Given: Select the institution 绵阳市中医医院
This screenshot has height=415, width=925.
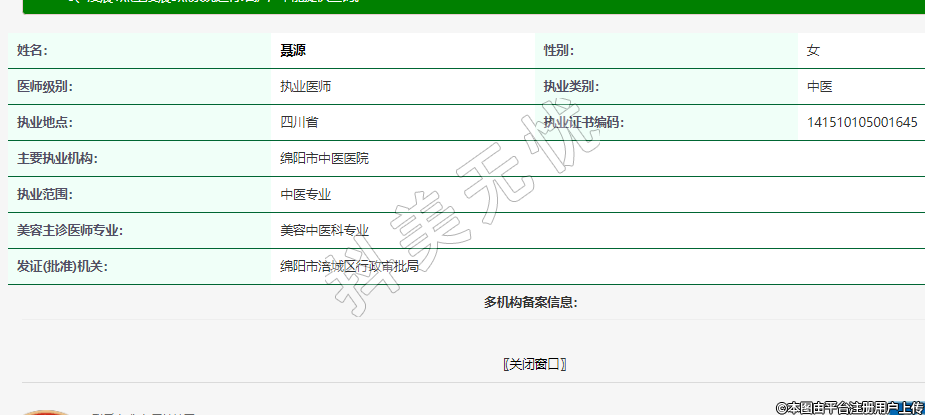Looking at the screenshot, I should [x=324, y=158].
